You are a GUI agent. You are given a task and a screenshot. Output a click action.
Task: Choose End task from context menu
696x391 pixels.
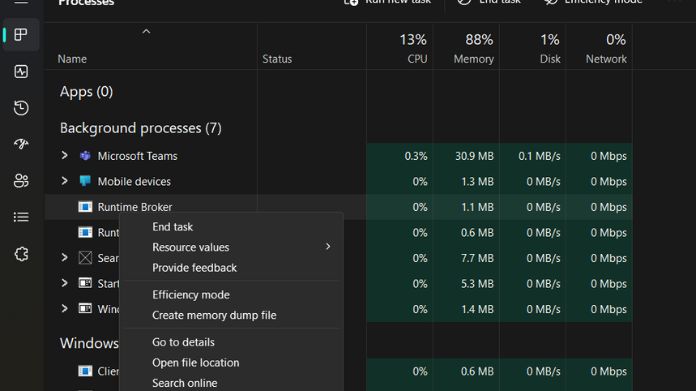(172, 227)
